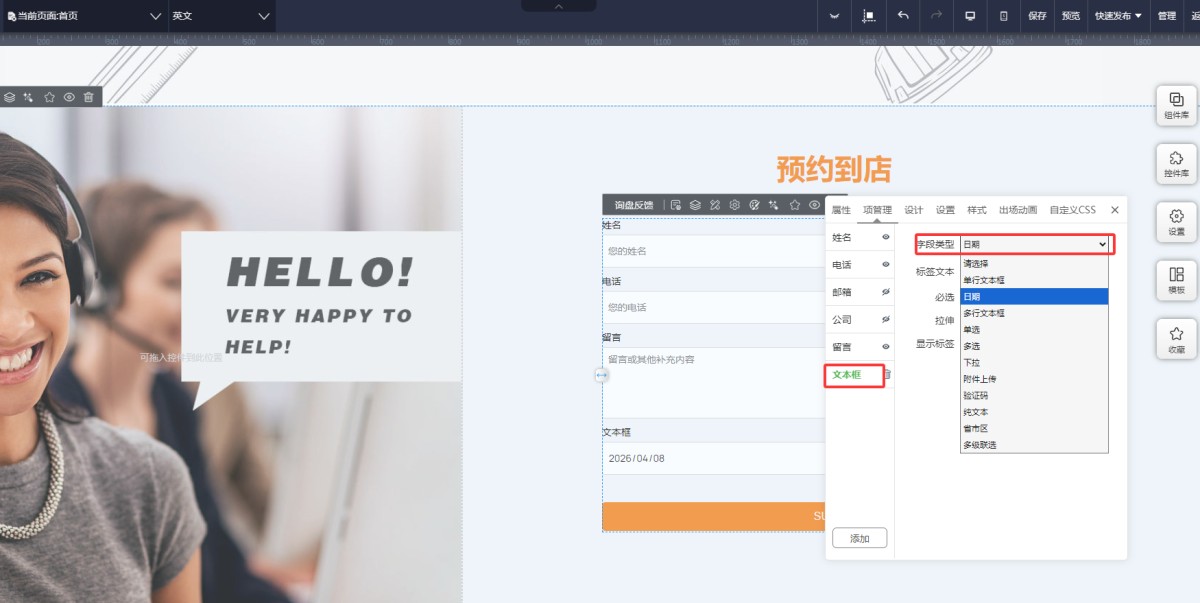
Task: Open the 当前页面:首页 page dropdown
Action: [x=83, y=16]
